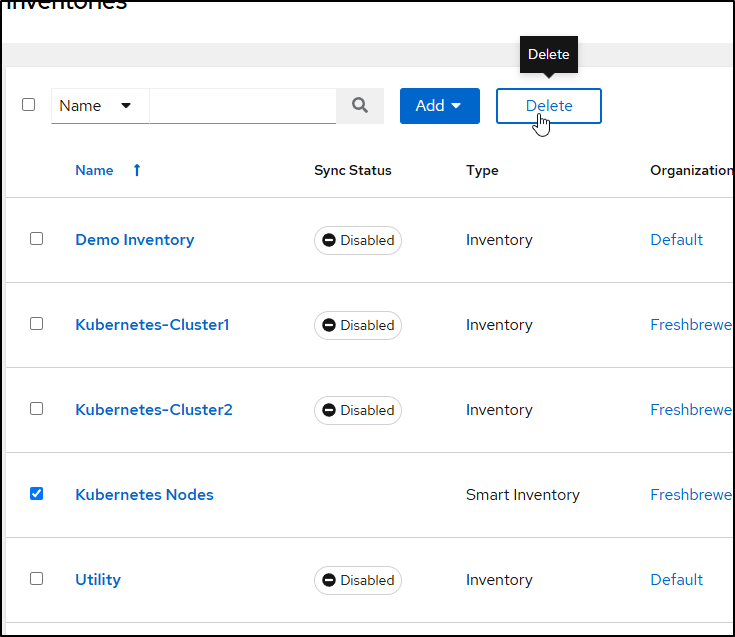Open the Kubernetes-Cluster2 inventory link
The width and height of the screenshot is (735, 637).
(x=154, y=410)
